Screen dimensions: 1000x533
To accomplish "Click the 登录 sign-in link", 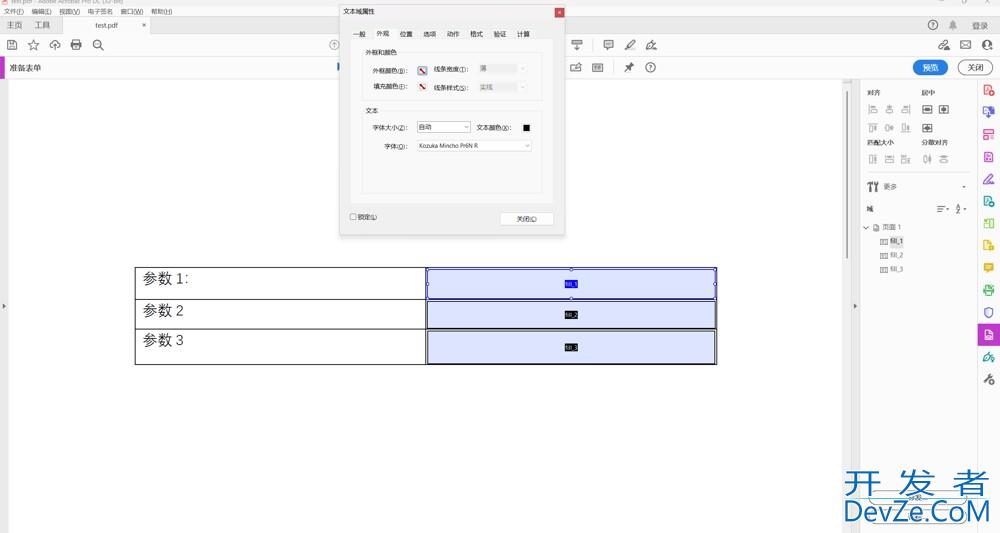I will pos(980,26).
